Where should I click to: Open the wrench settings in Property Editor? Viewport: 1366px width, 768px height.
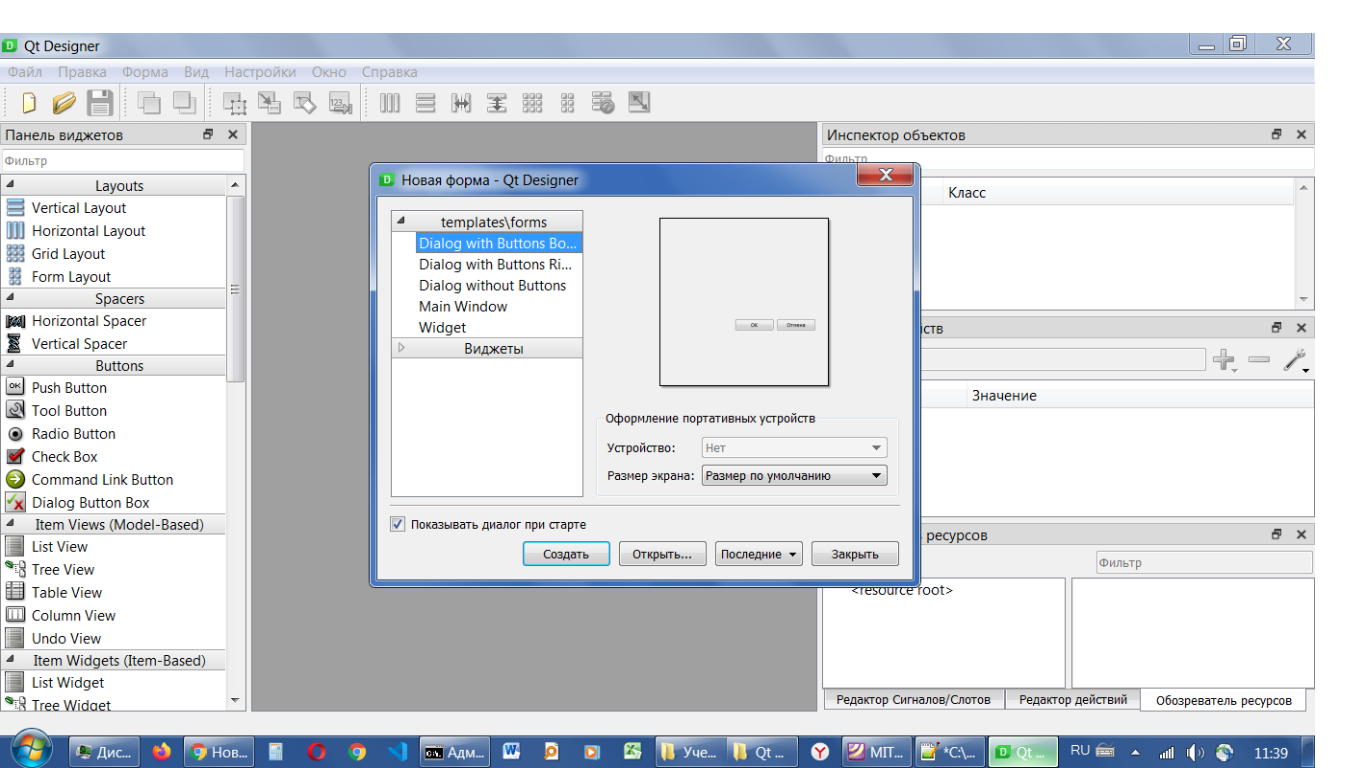(x=1296, y=360)
